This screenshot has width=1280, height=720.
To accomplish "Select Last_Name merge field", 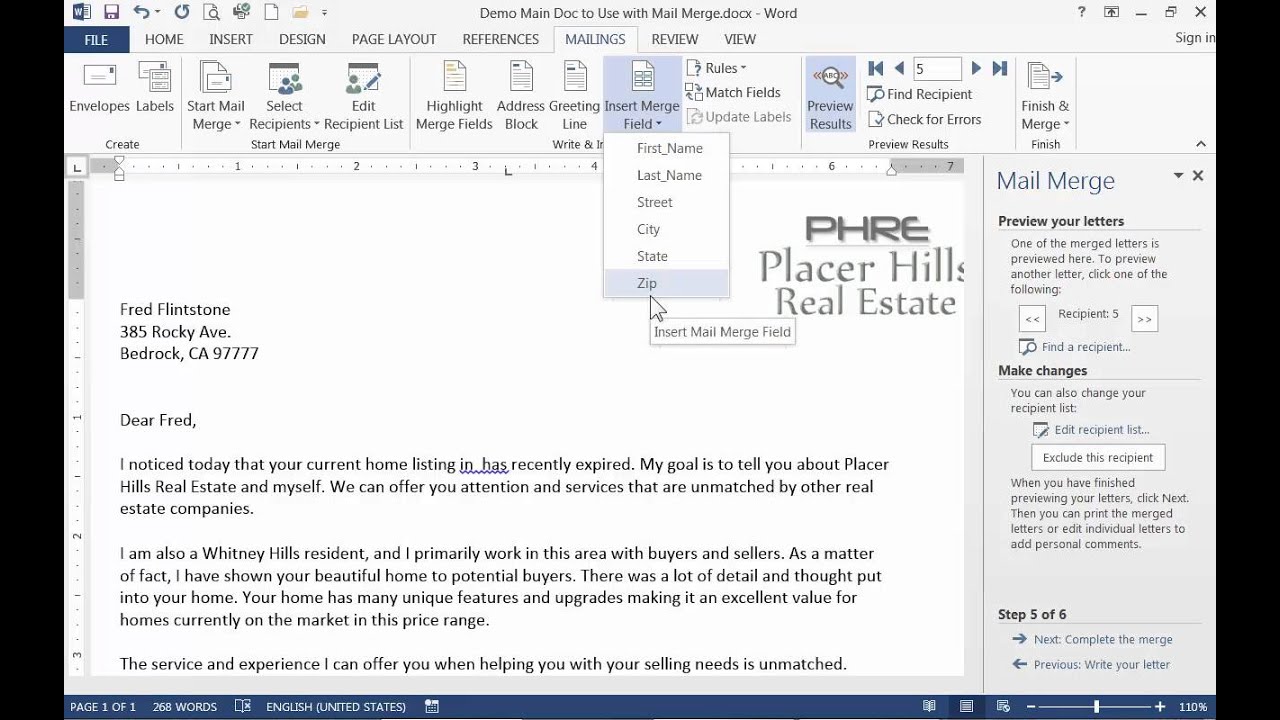I will coord(666,175).
